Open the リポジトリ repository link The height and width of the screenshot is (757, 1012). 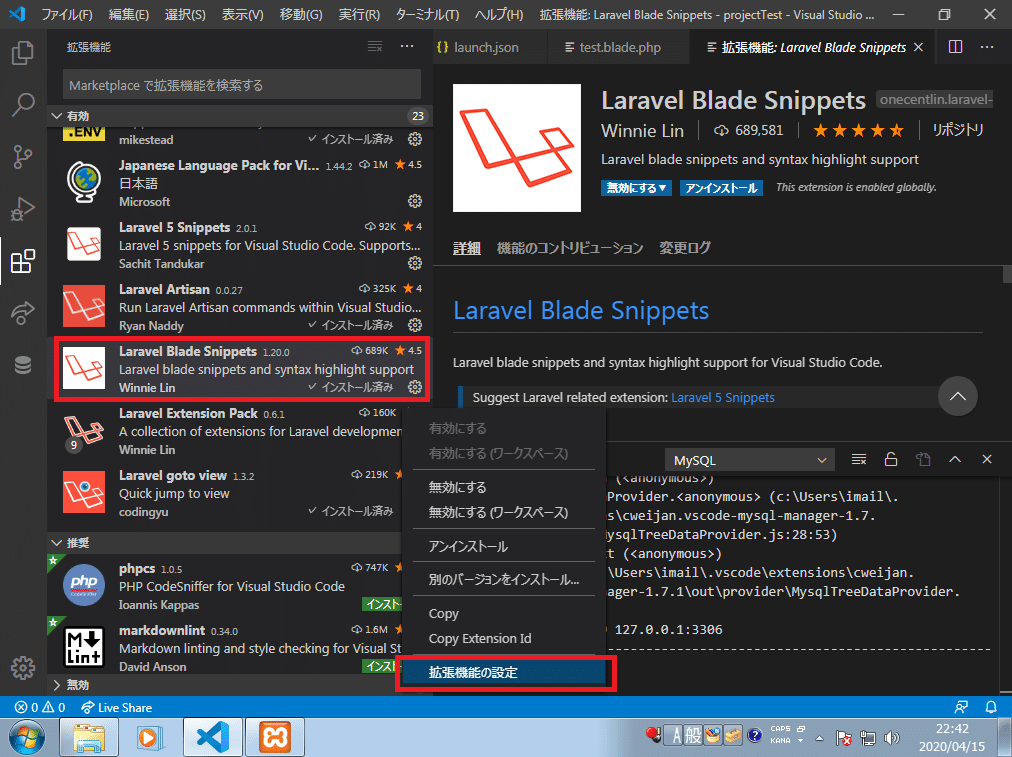958,130
